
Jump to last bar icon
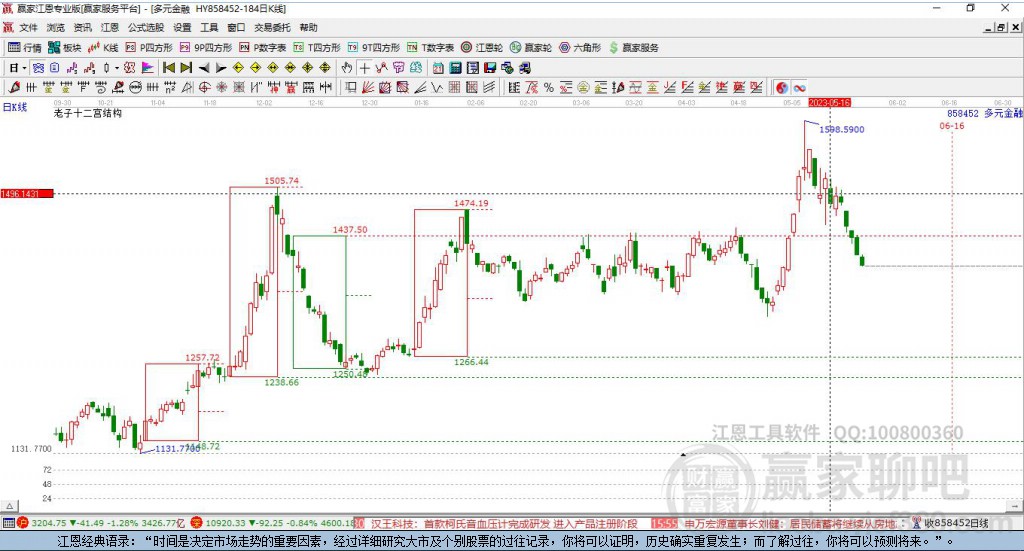click(186, 68)
